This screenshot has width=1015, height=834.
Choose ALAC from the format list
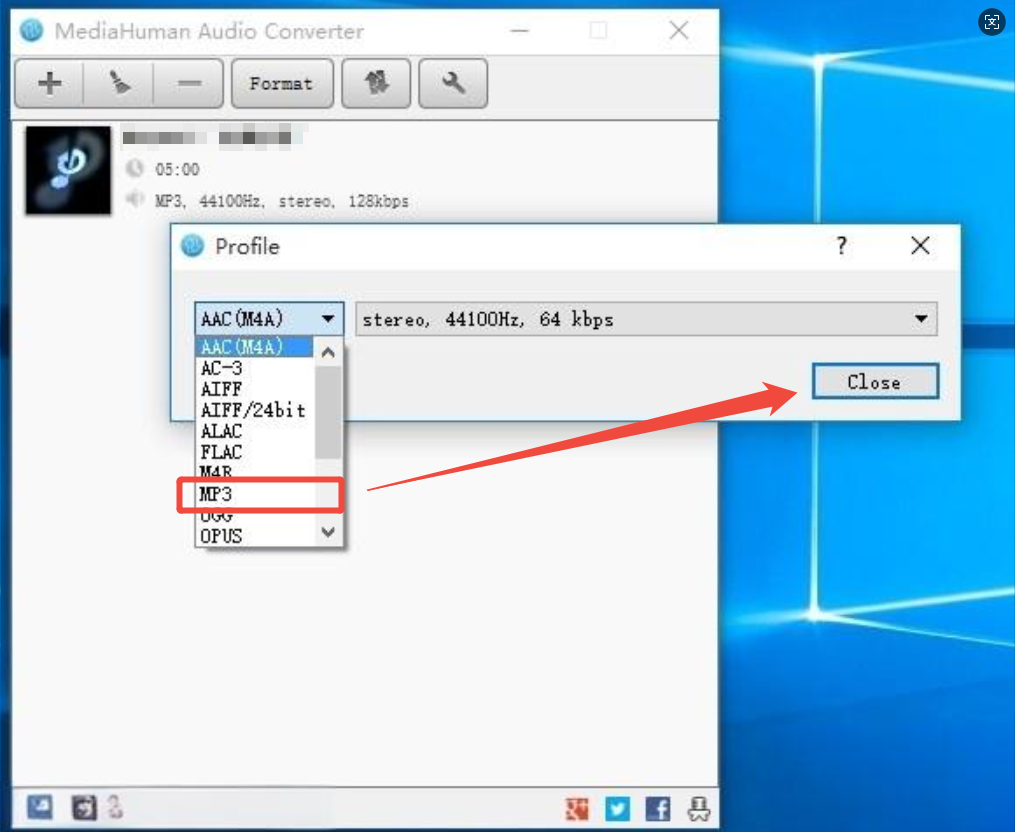click(254, 431)
